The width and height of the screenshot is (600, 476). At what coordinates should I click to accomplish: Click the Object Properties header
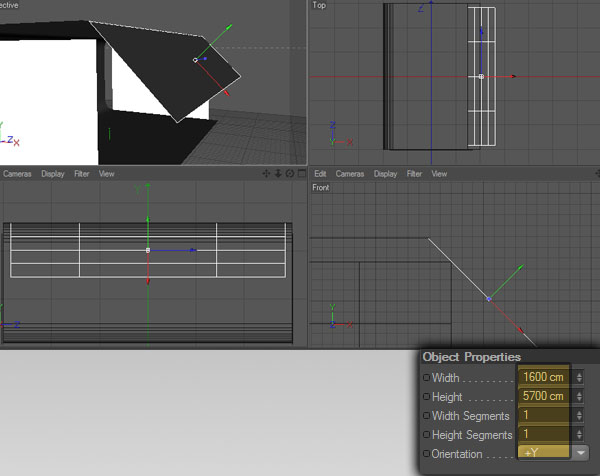(x=471, y=357)
